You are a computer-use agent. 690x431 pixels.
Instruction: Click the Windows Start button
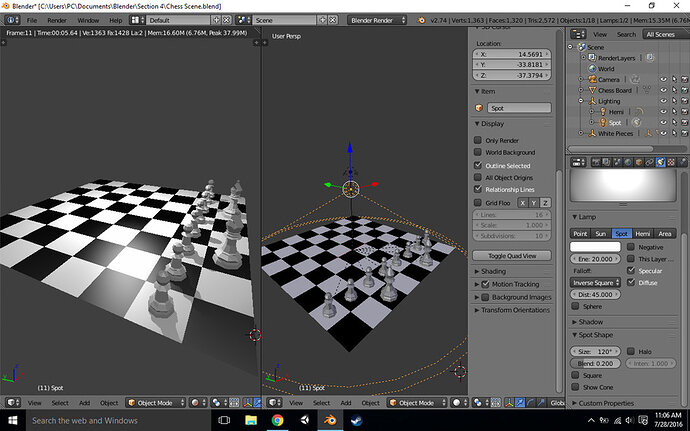(11, 420)
